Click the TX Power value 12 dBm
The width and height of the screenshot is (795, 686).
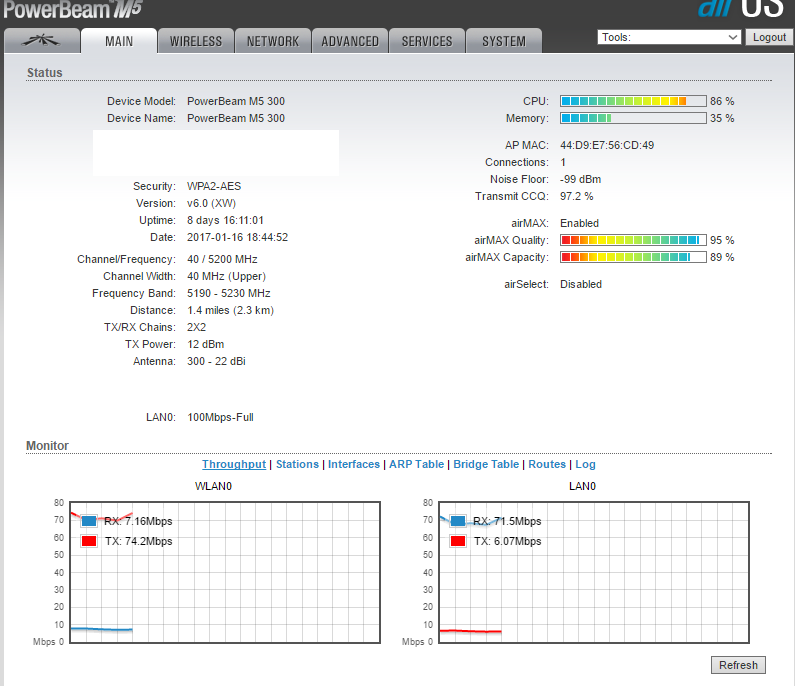[205, 344]
